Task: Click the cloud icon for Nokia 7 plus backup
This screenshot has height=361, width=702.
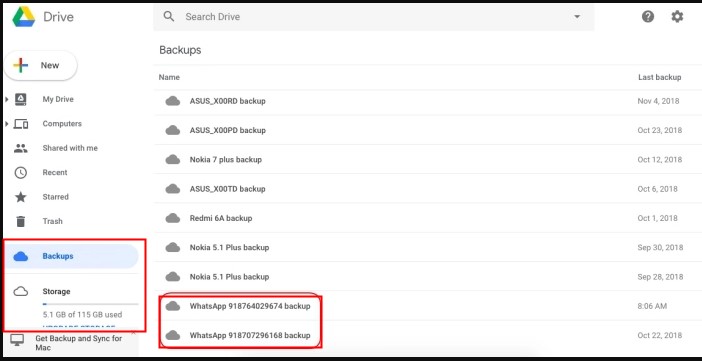Action: click(173, 159)
